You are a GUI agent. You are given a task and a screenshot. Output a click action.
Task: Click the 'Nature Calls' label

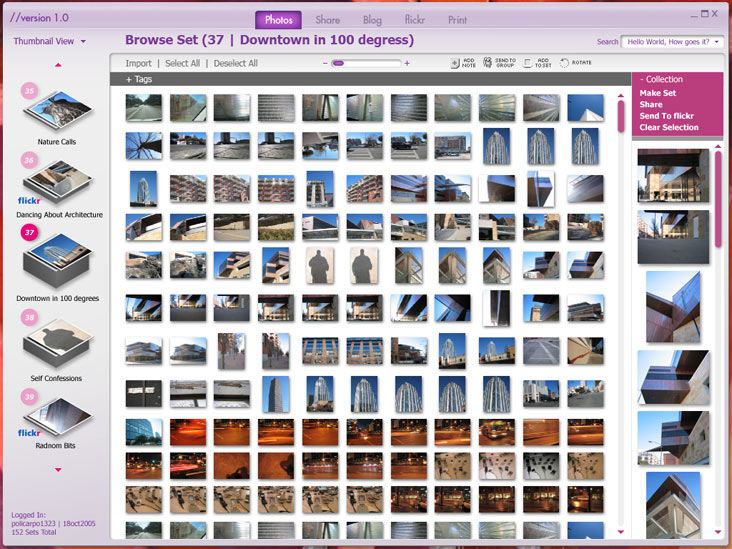[56, 141]
